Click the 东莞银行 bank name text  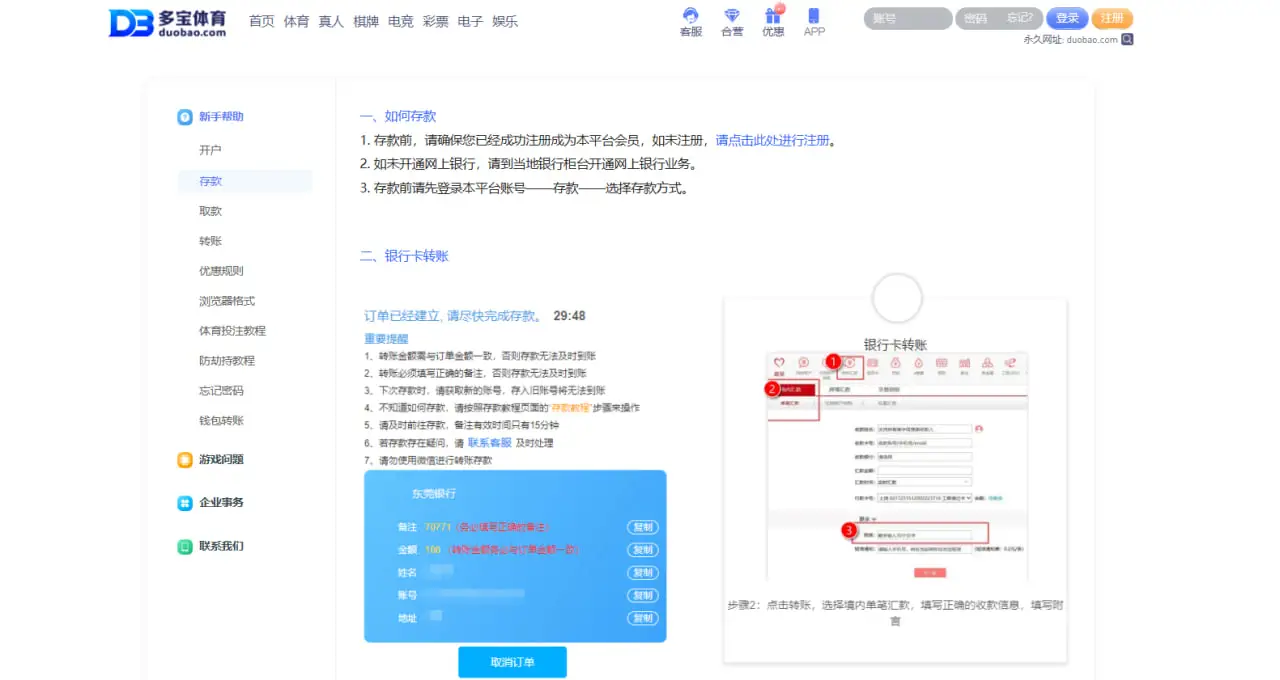click(434, 494)
